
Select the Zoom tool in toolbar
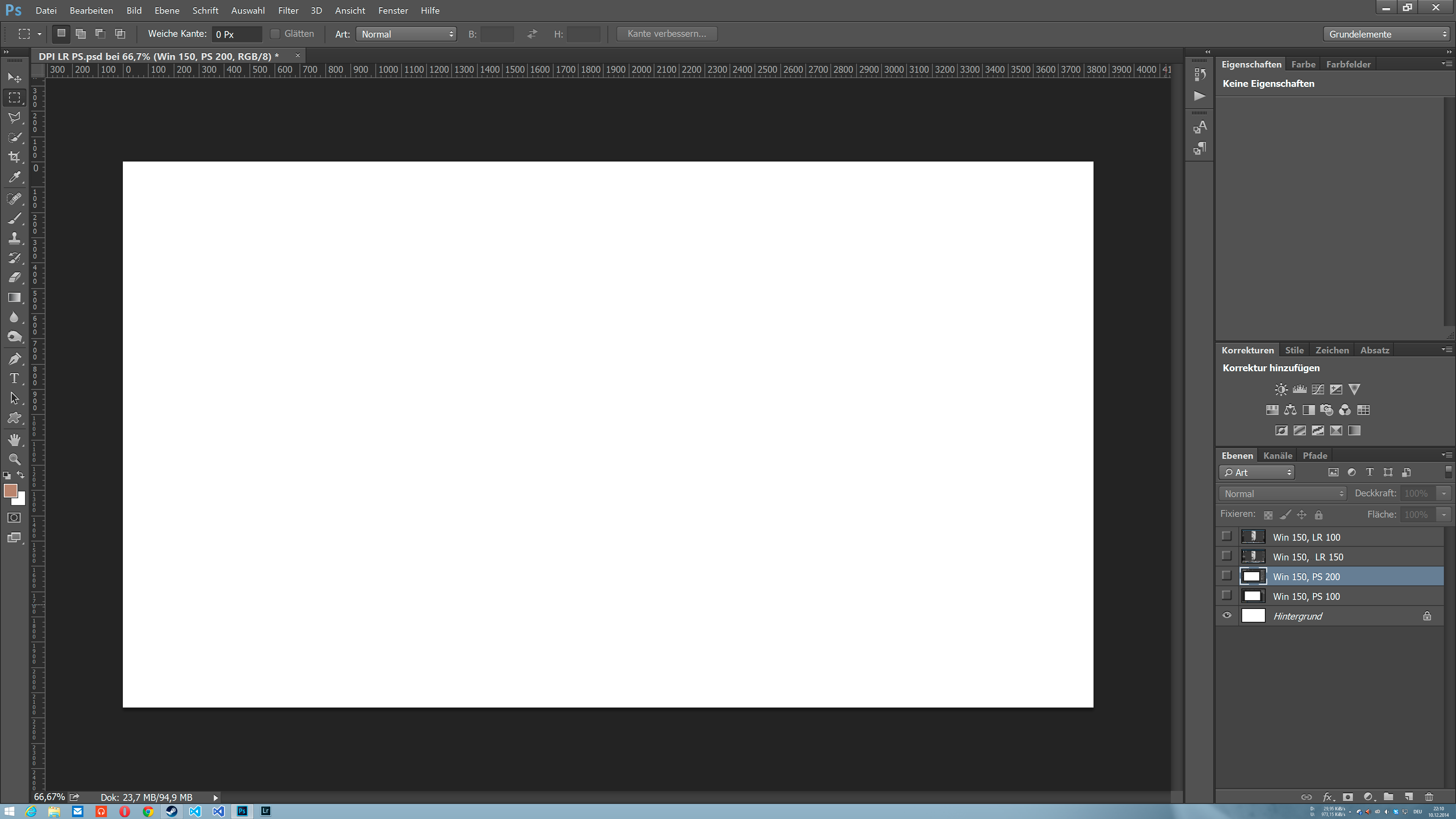pos(14,459)
